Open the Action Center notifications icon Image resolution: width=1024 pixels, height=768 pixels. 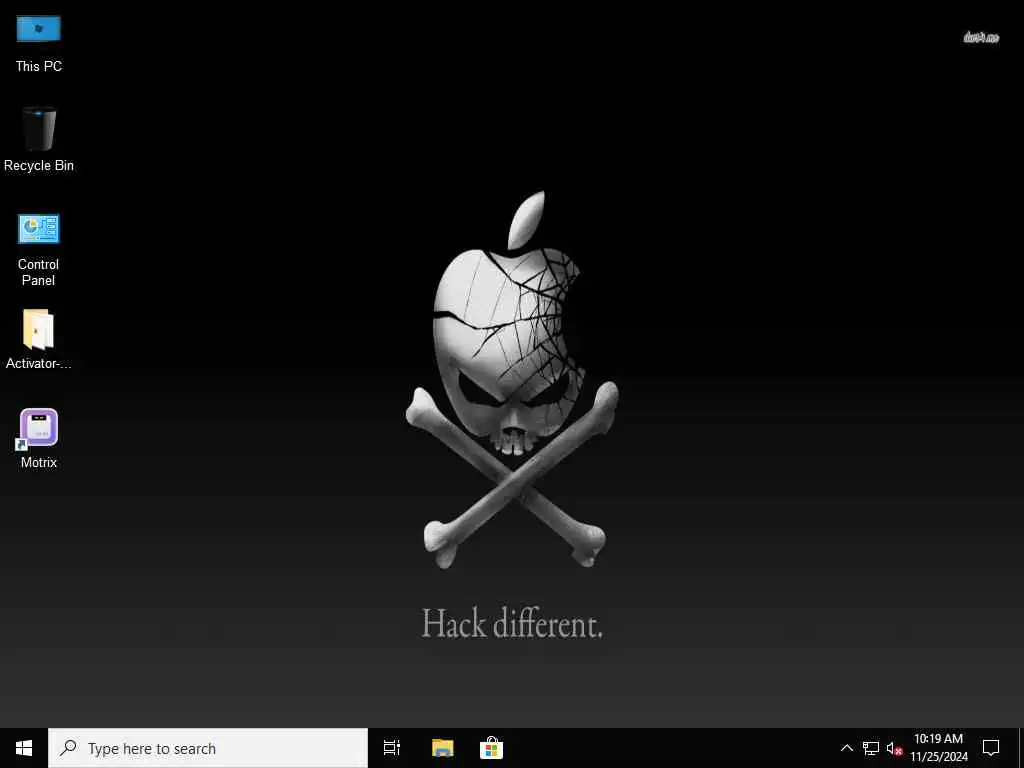click(x=991, y=748)
